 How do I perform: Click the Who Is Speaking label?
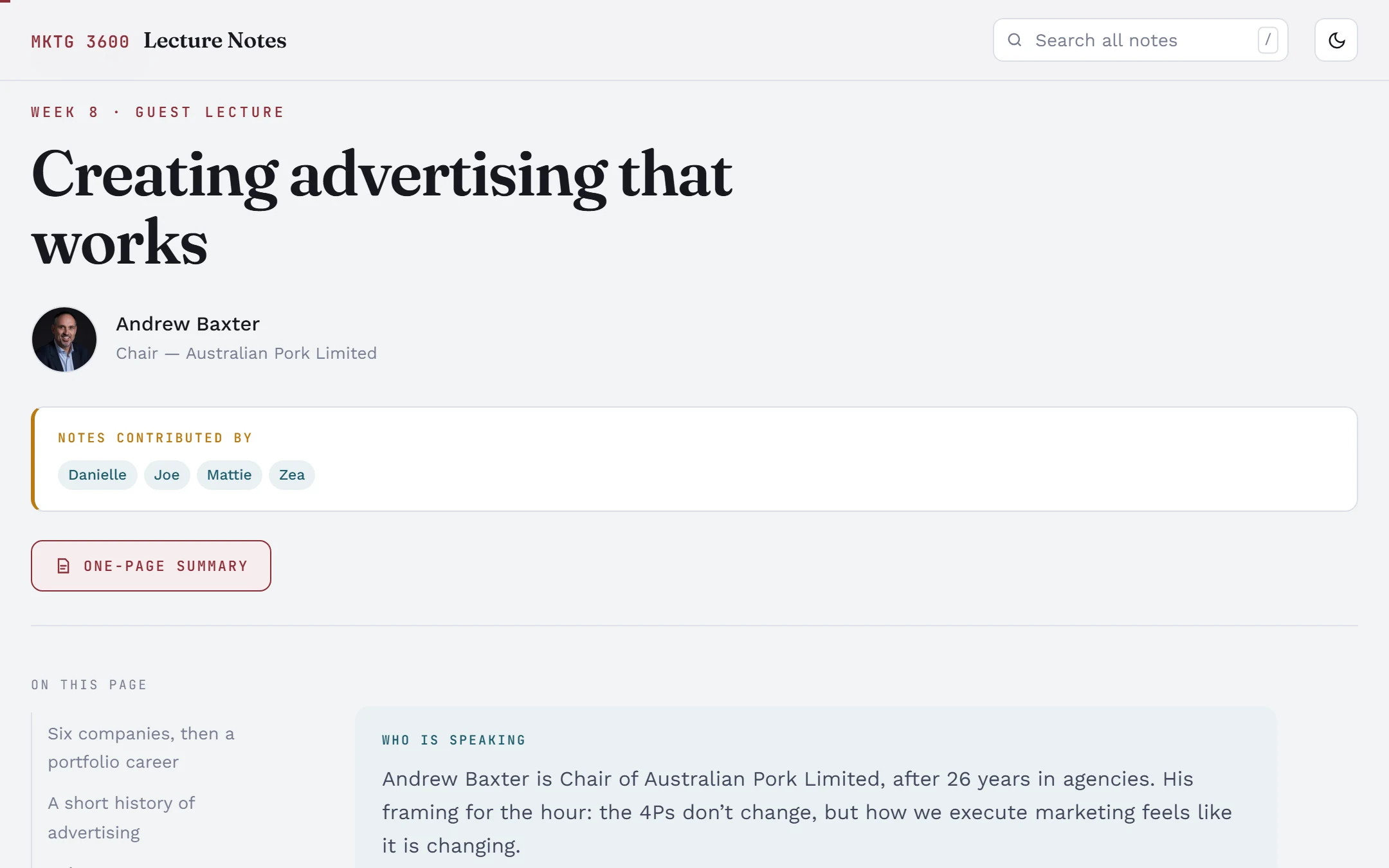coord(454,740)
